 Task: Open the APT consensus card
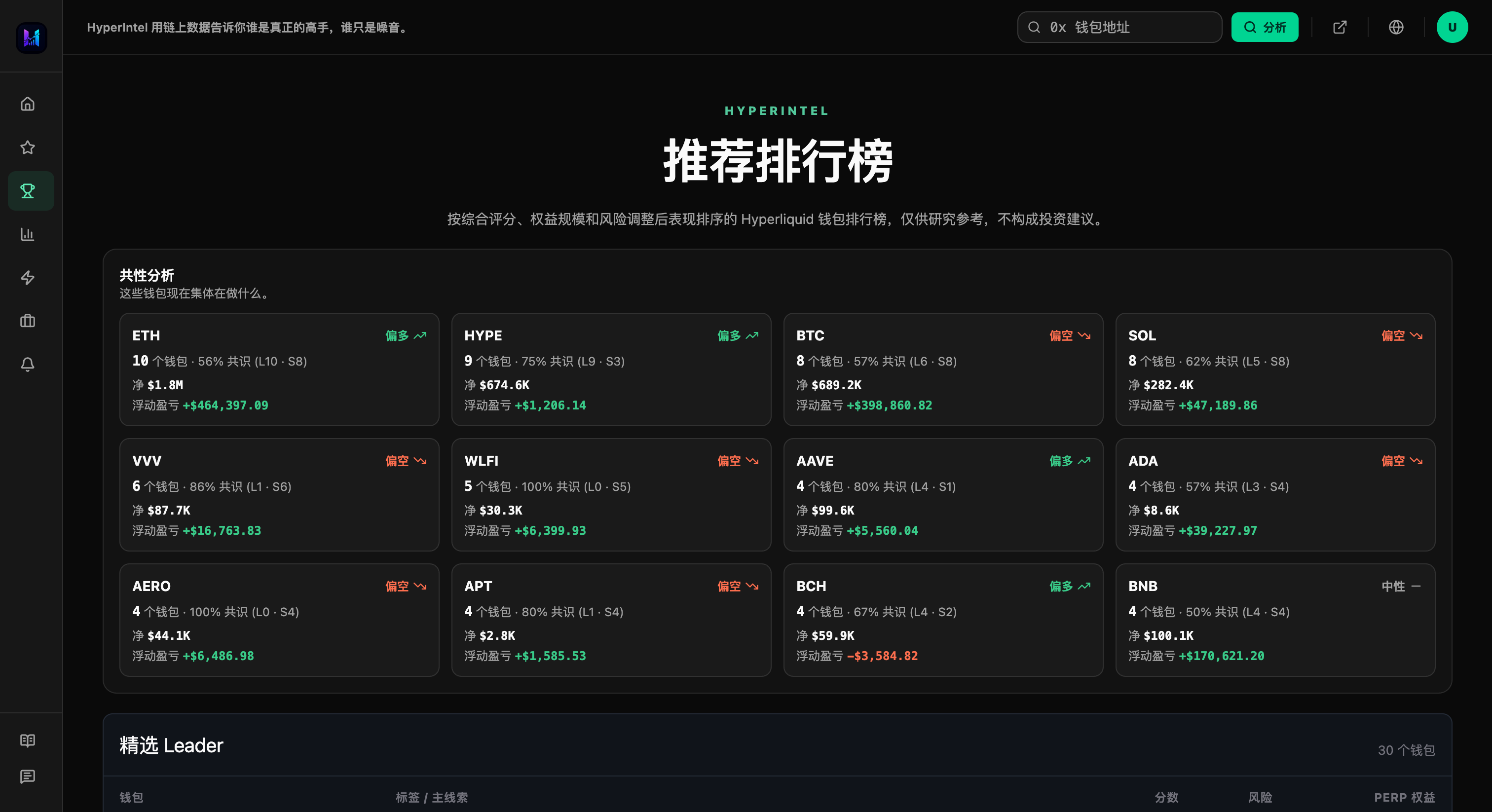pos(611,620)
